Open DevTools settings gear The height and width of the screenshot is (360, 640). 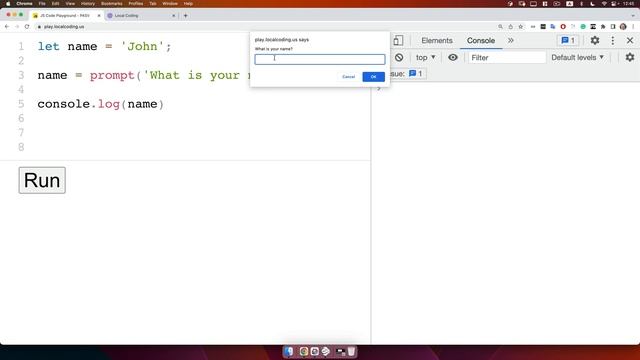(595, 40)
